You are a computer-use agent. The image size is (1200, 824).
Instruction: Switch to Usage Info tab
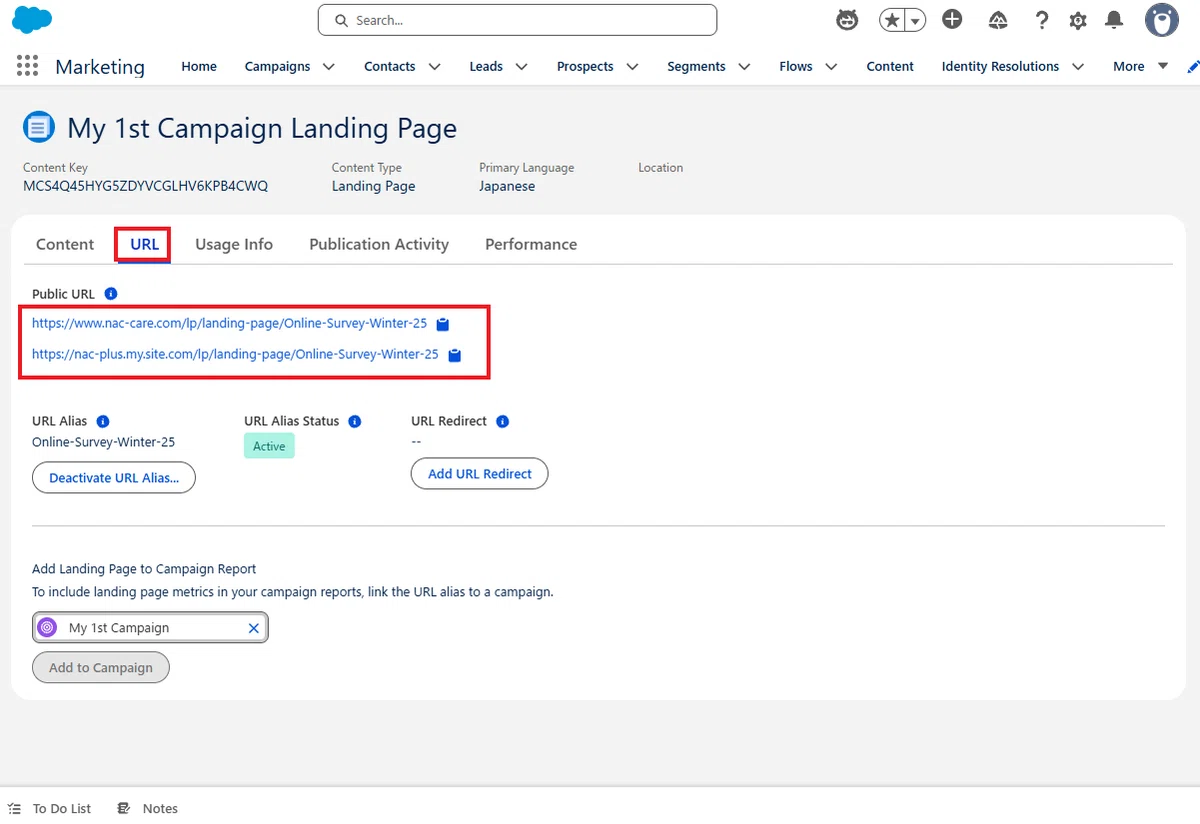[x=234, y=244]
